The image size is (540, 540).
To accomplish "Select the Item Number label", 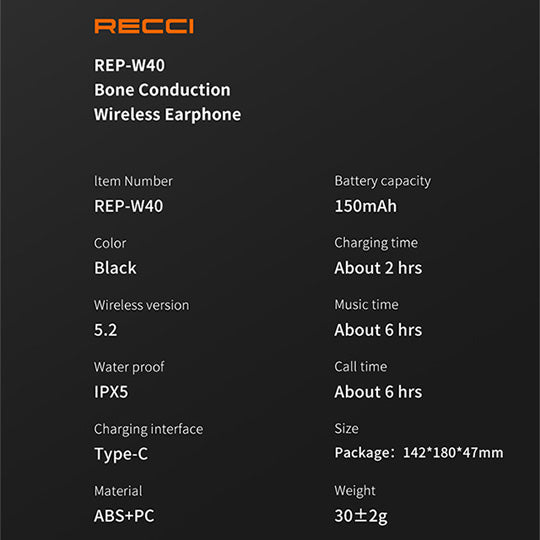I will point(133,181).
